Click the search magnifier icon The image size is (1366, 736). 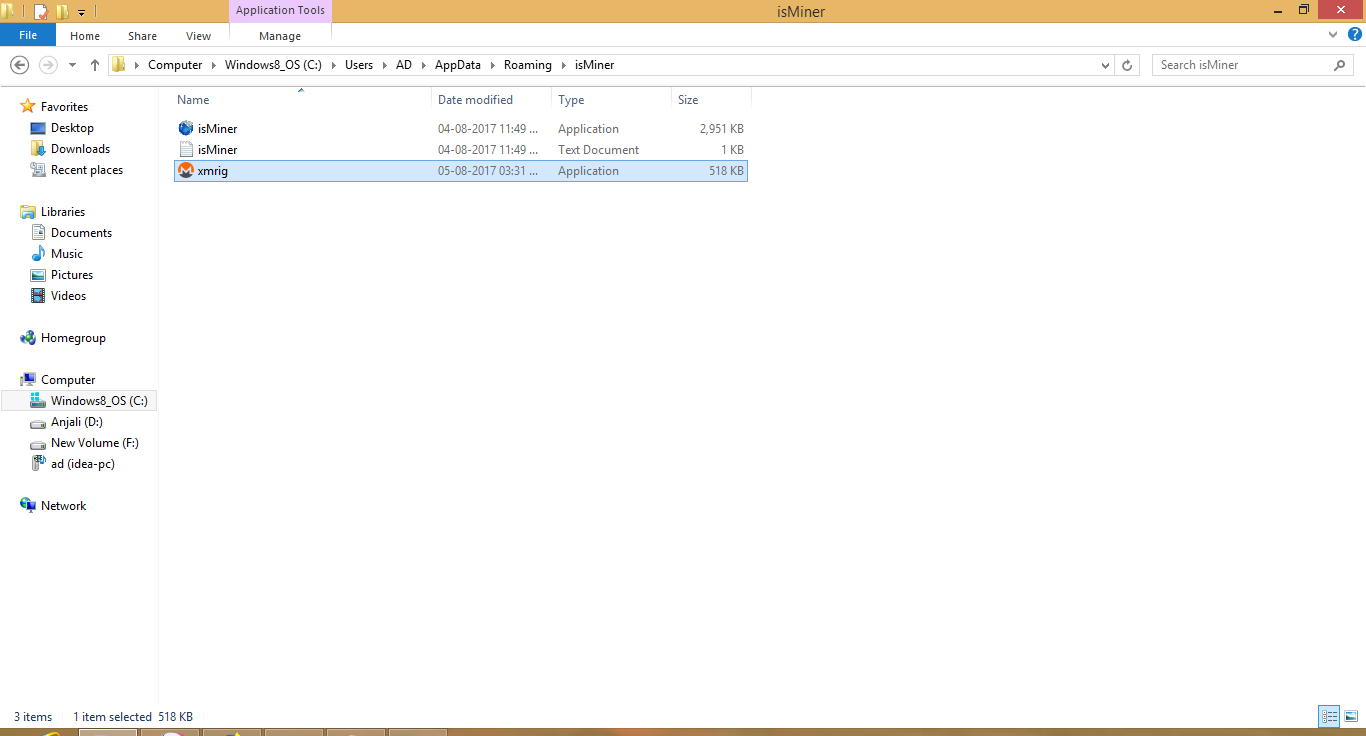pyautogui.click(x=1340, y=65)
